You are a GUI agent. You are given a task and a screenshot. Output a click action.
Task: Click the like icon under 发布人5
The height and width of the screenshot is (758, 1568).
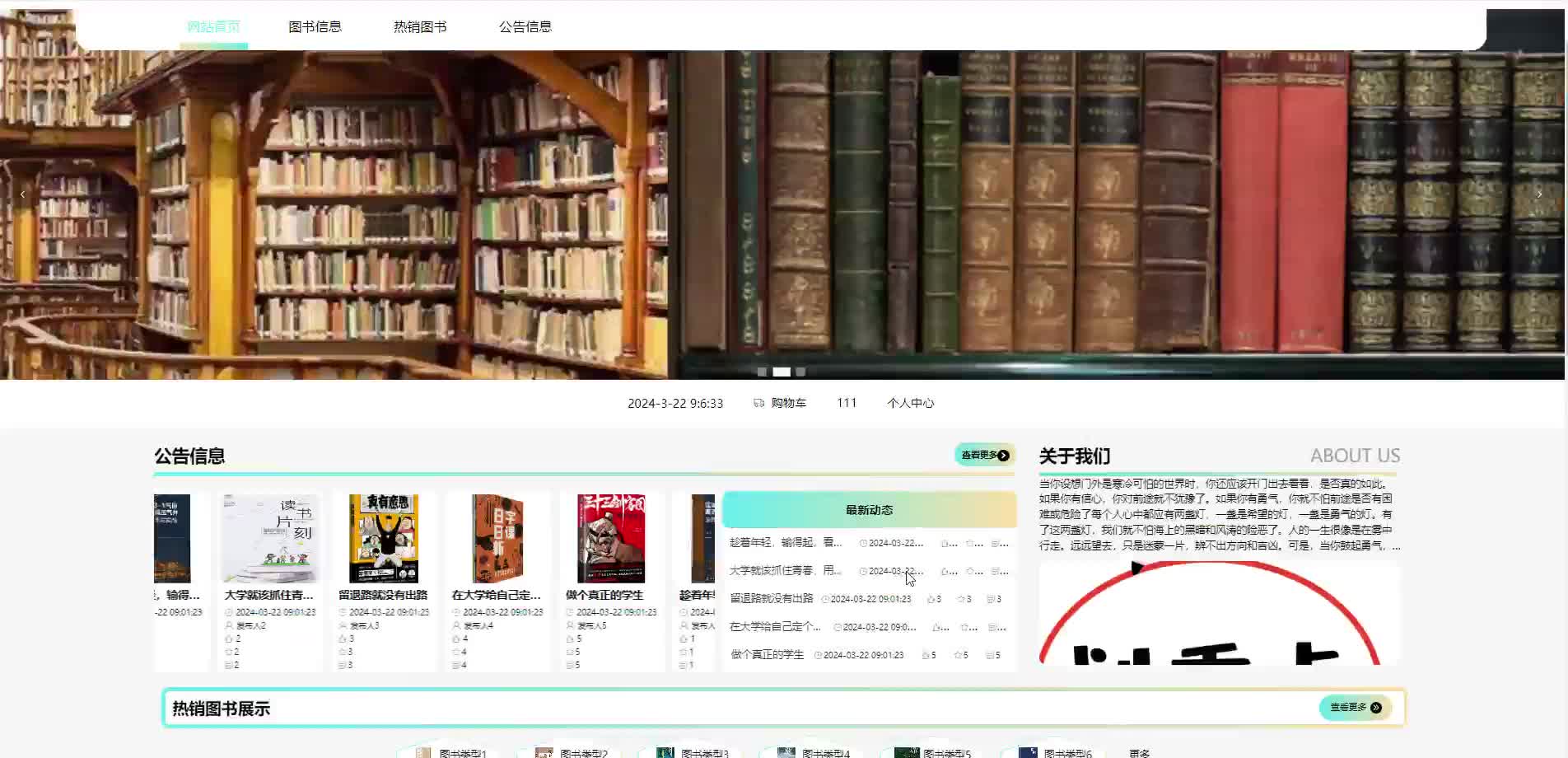[570, 639]
